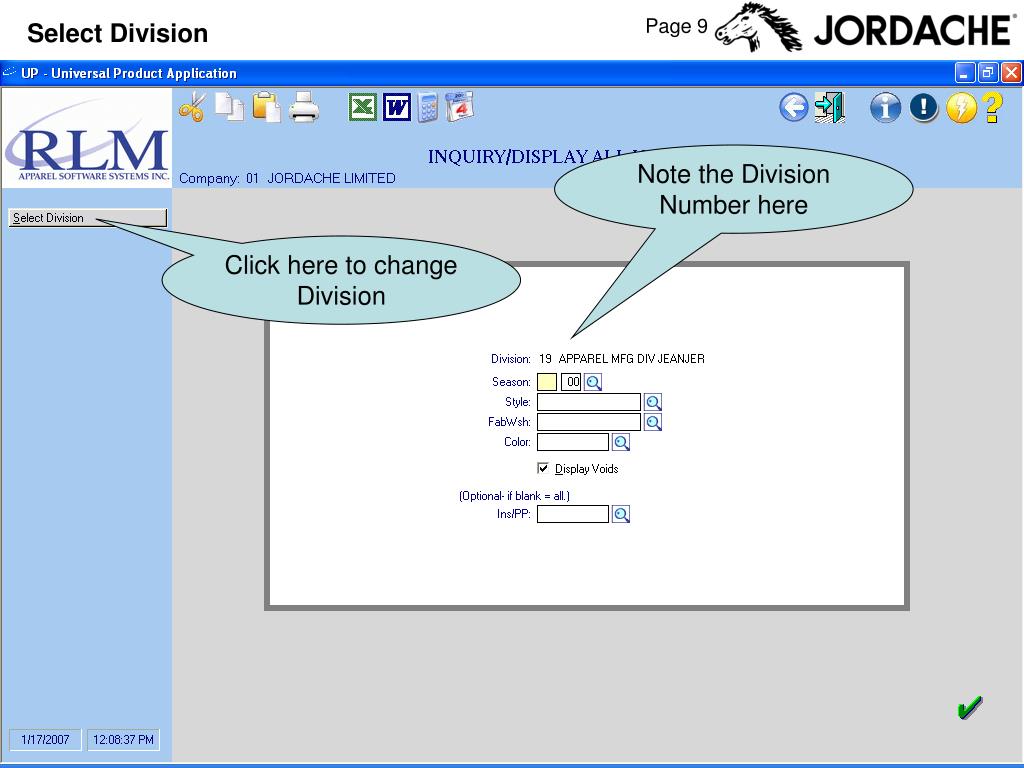Open the Word export icon
This screenshot has width=1024, height=768.
coord(397,107)
